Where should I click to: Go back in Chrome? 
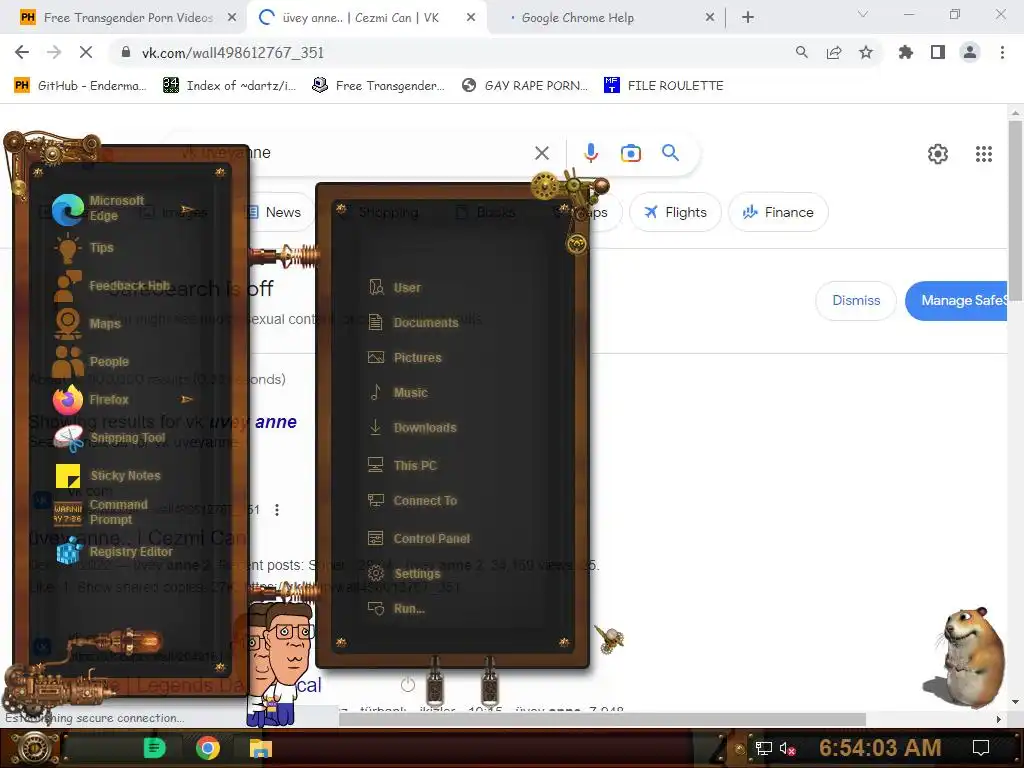tap(22, 52)
